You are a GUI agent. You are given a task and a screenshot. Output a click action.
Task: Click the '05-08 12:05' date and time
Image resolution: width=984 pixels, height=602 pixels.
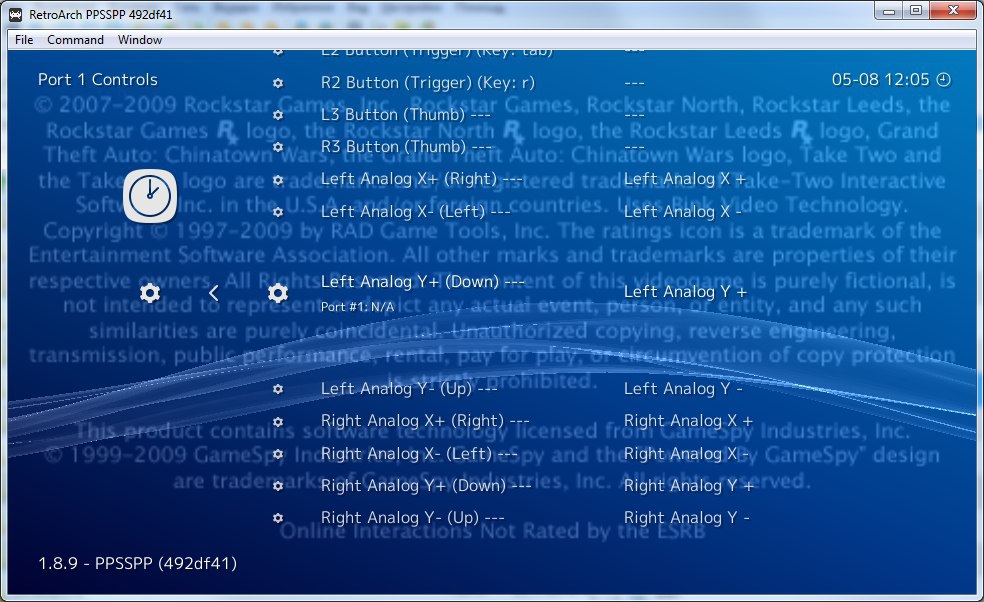tap(880, 80)
